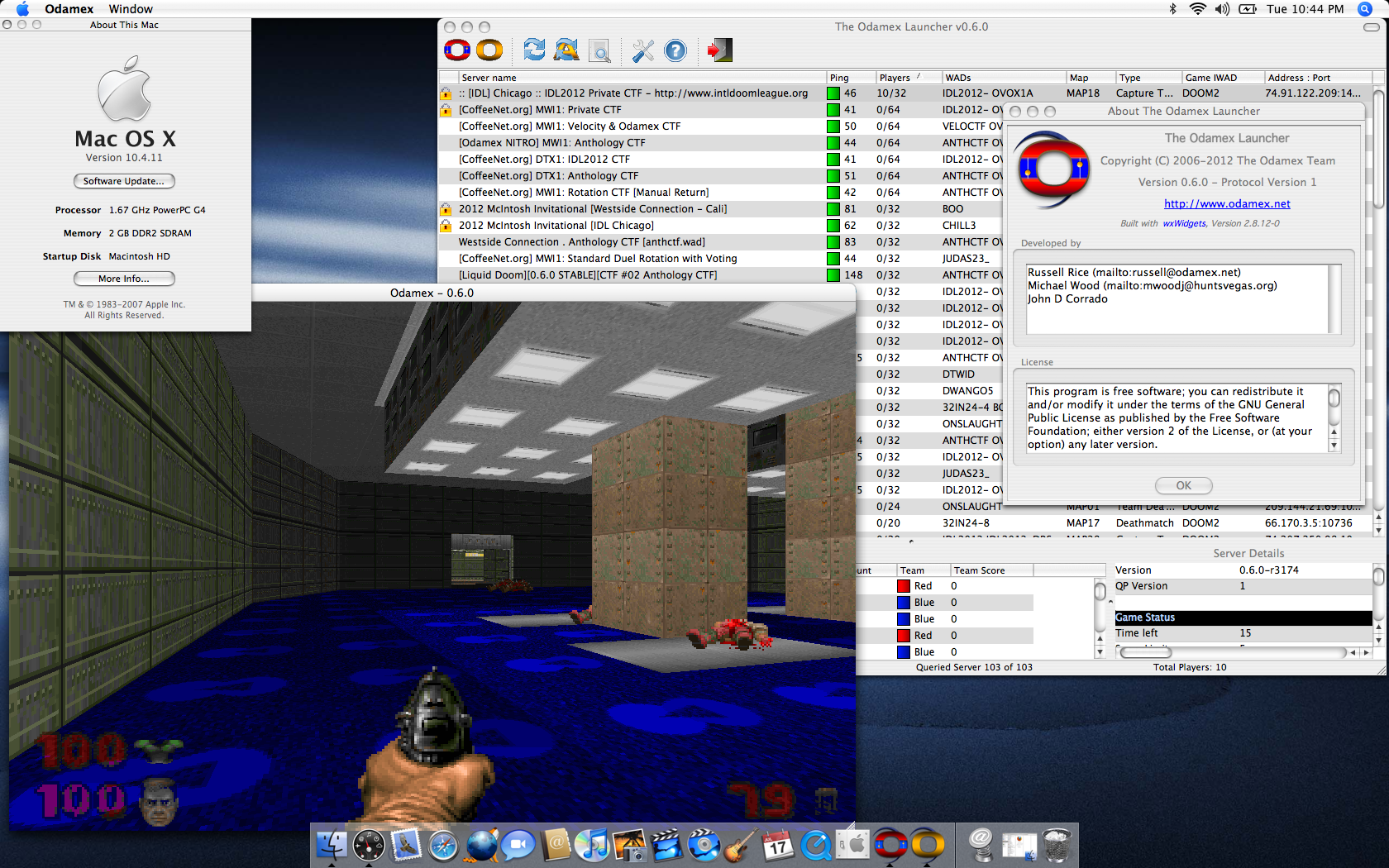Open the Window menu

[131, 9]
